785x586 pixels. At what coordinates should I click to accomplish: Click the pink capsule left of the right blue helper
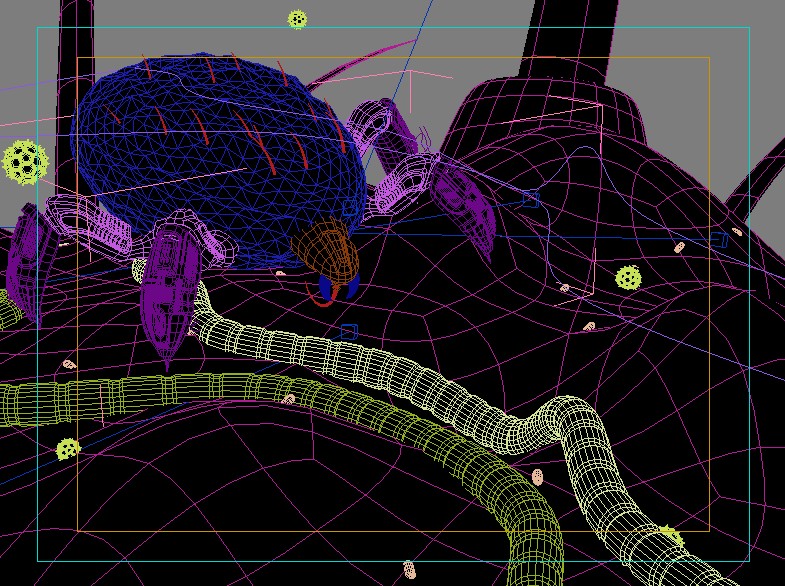680,246
